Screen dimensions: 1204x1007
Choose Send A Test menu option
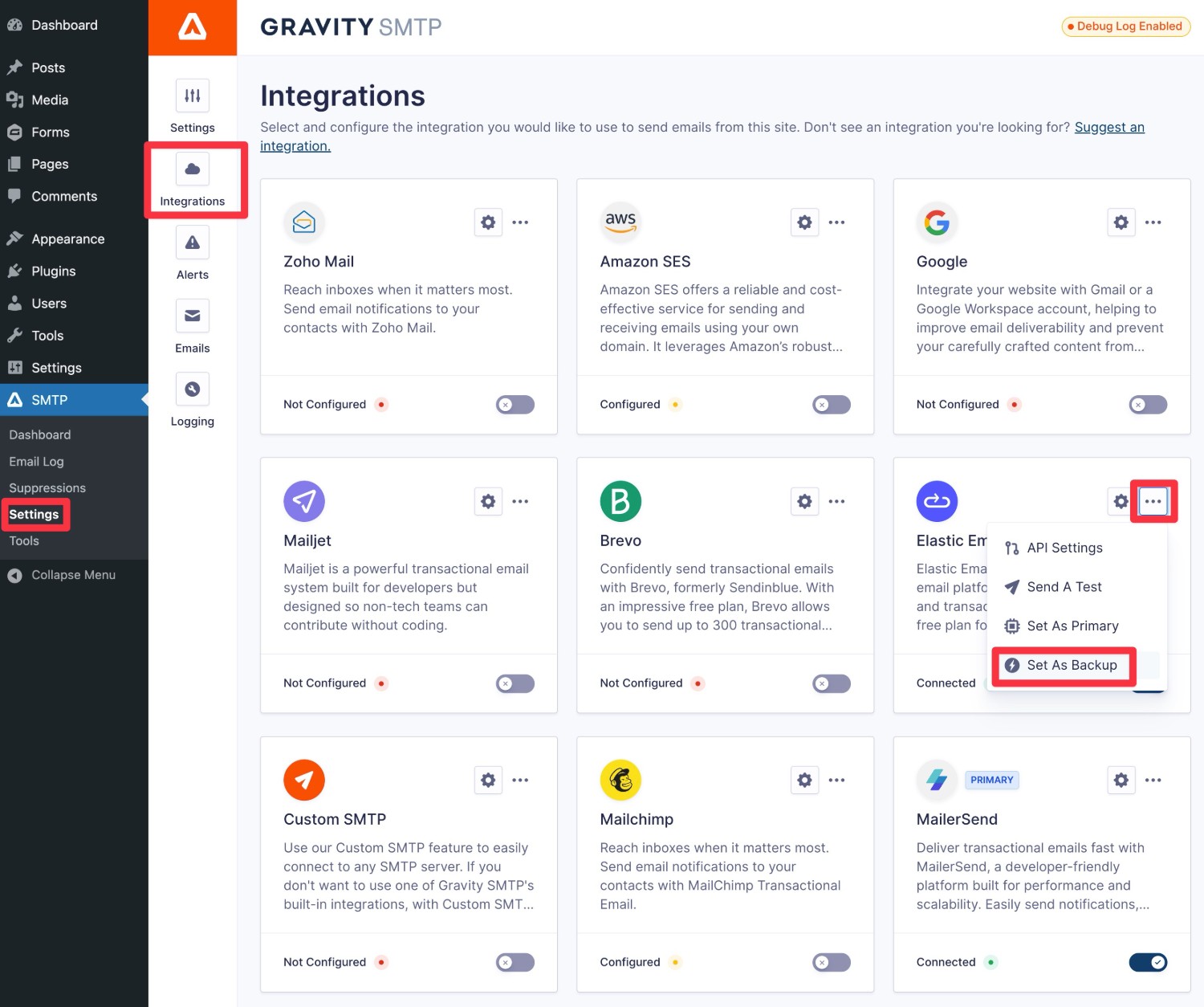click(x=1076, y=587)
